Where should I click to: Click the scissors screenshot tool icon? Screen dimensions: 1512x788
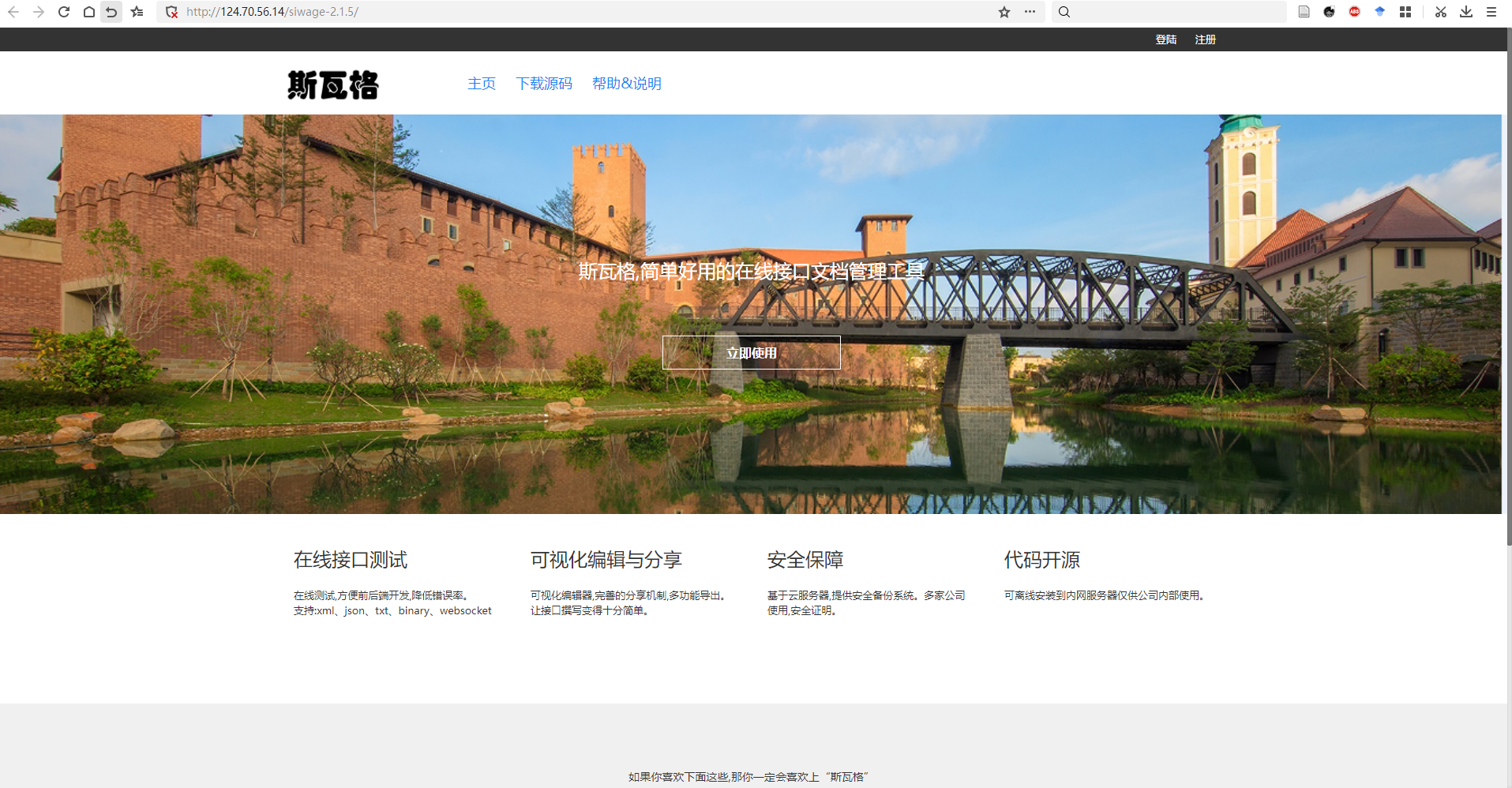point(1441,12)
